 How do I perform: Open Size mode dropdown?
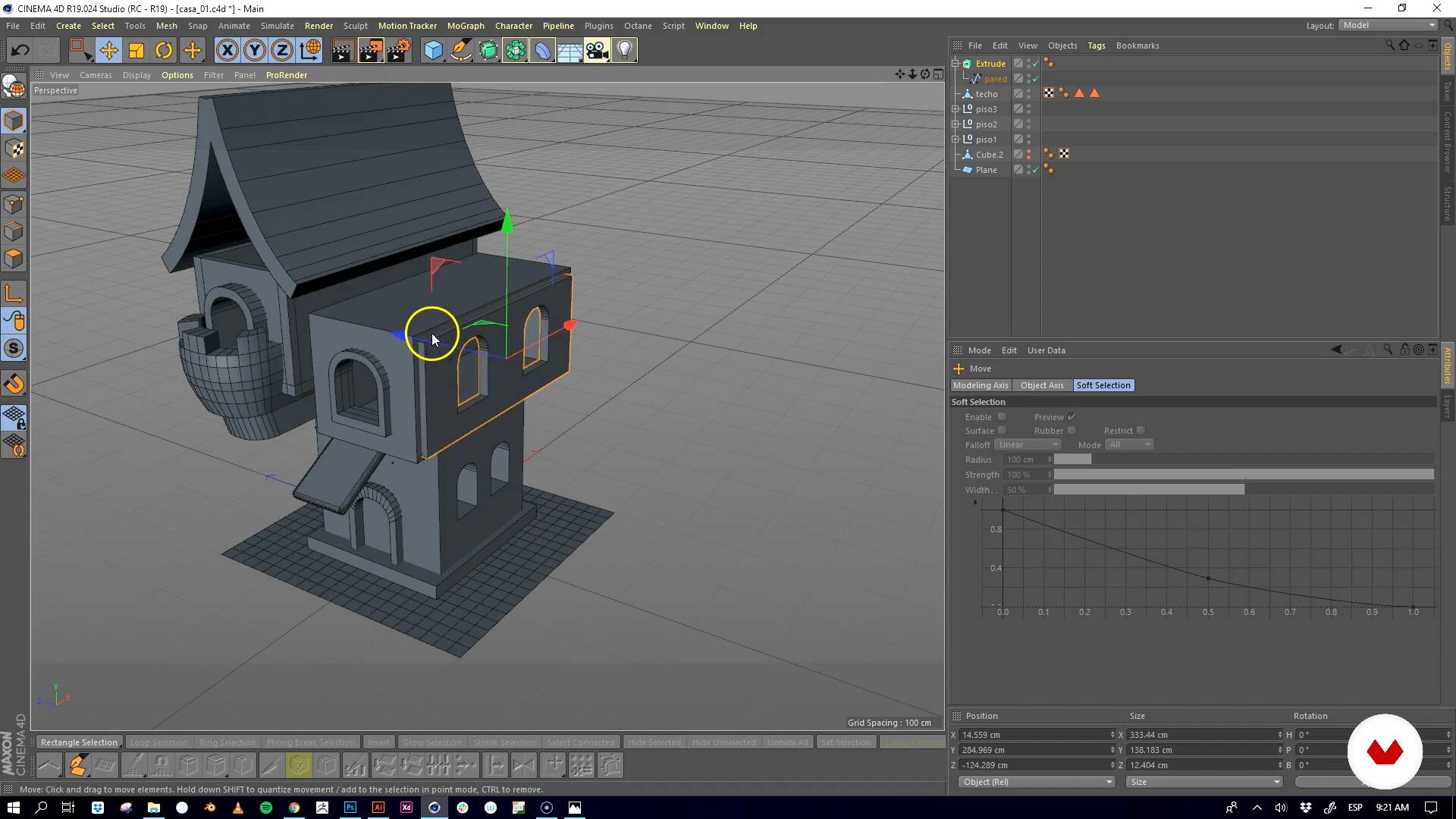[1203, 782]
